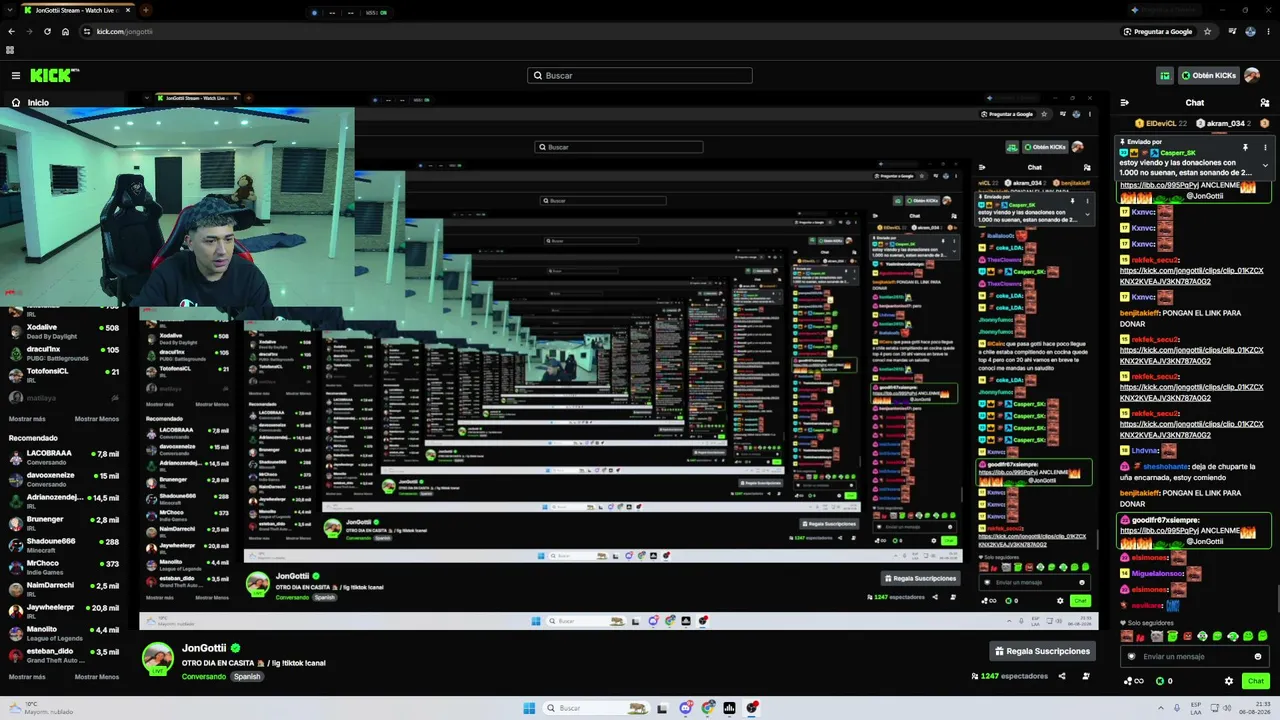
Task: Open the Kick drops box icon
Action: [x=1165, y=75]
